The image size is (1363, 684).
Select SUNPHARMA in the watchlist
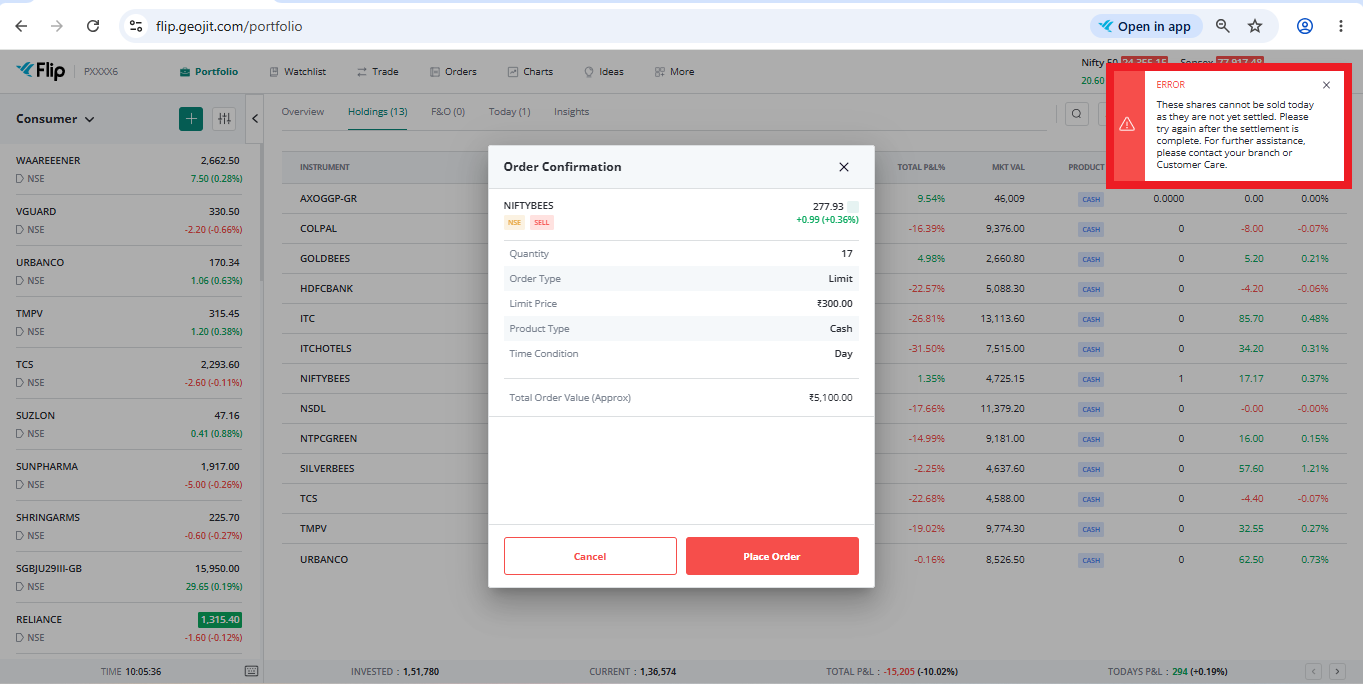[x=129, y=475]
